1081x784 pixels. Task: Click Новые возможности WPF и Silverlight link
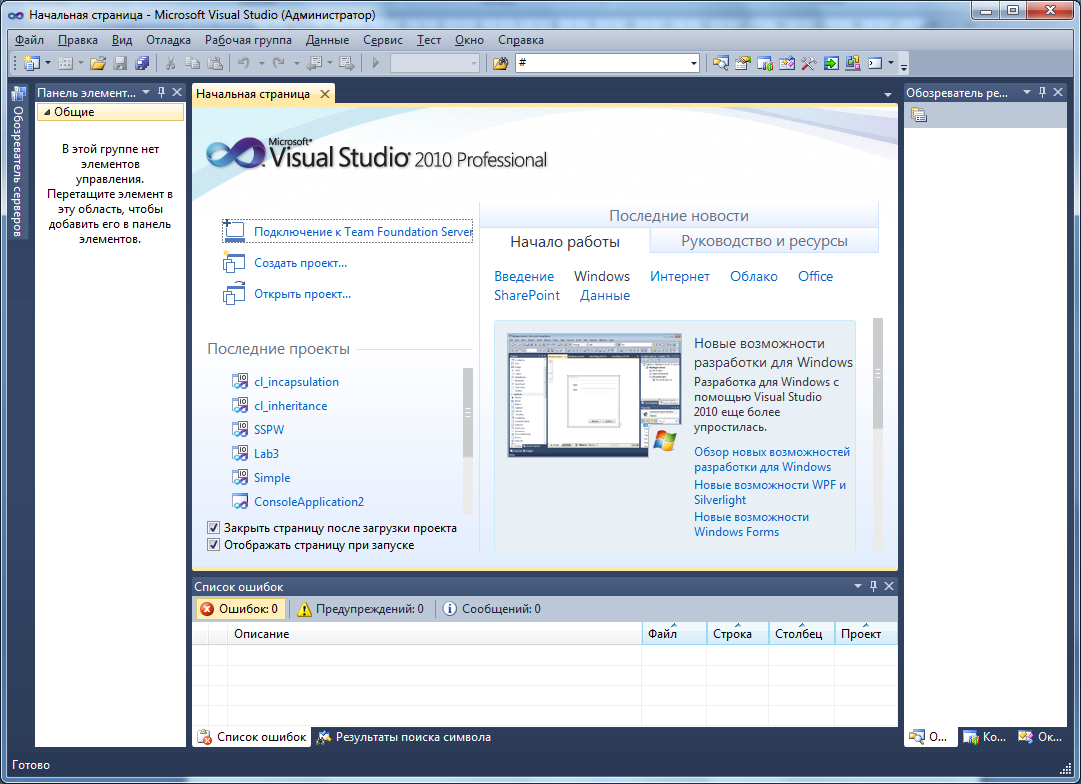pos(769,492)
